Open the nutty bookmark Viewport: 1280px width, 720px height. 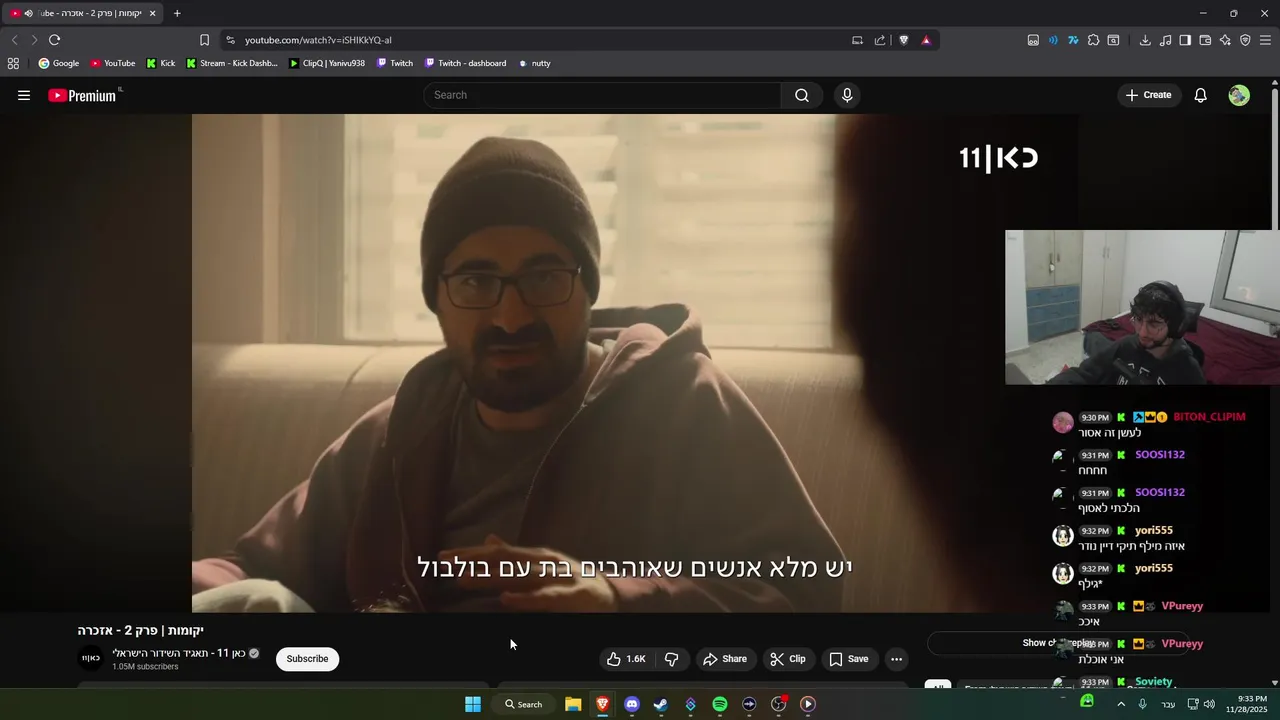(x=535, y=63)
